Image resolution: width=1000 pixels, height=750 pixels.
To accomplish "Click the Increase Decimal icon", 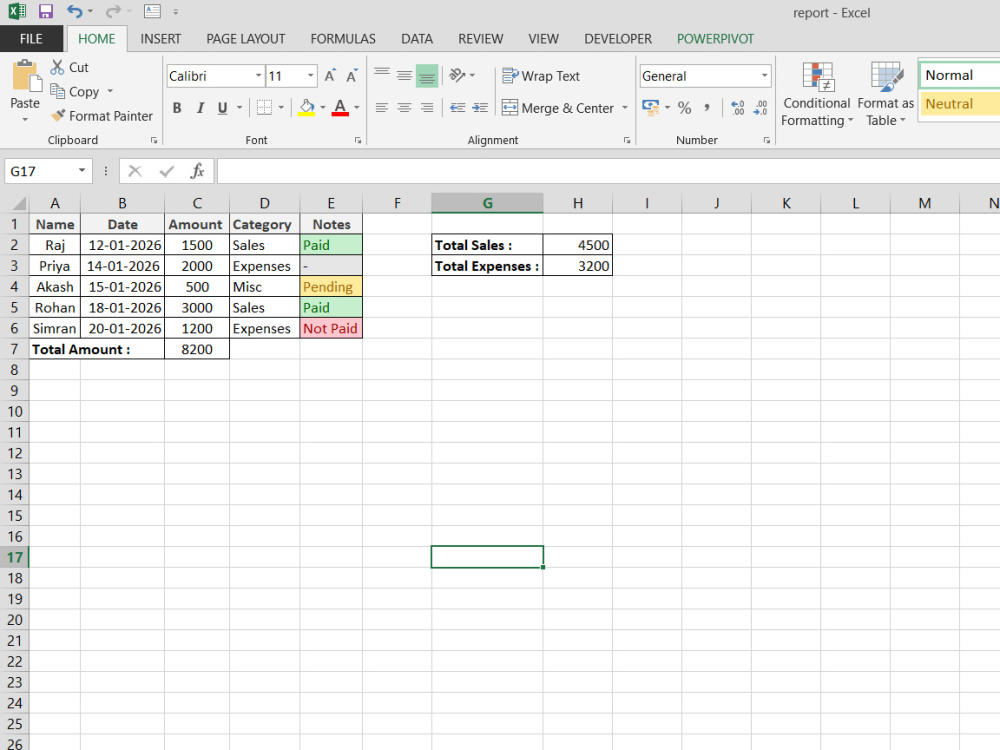I will pyautogui.click(x=737, y=108).
